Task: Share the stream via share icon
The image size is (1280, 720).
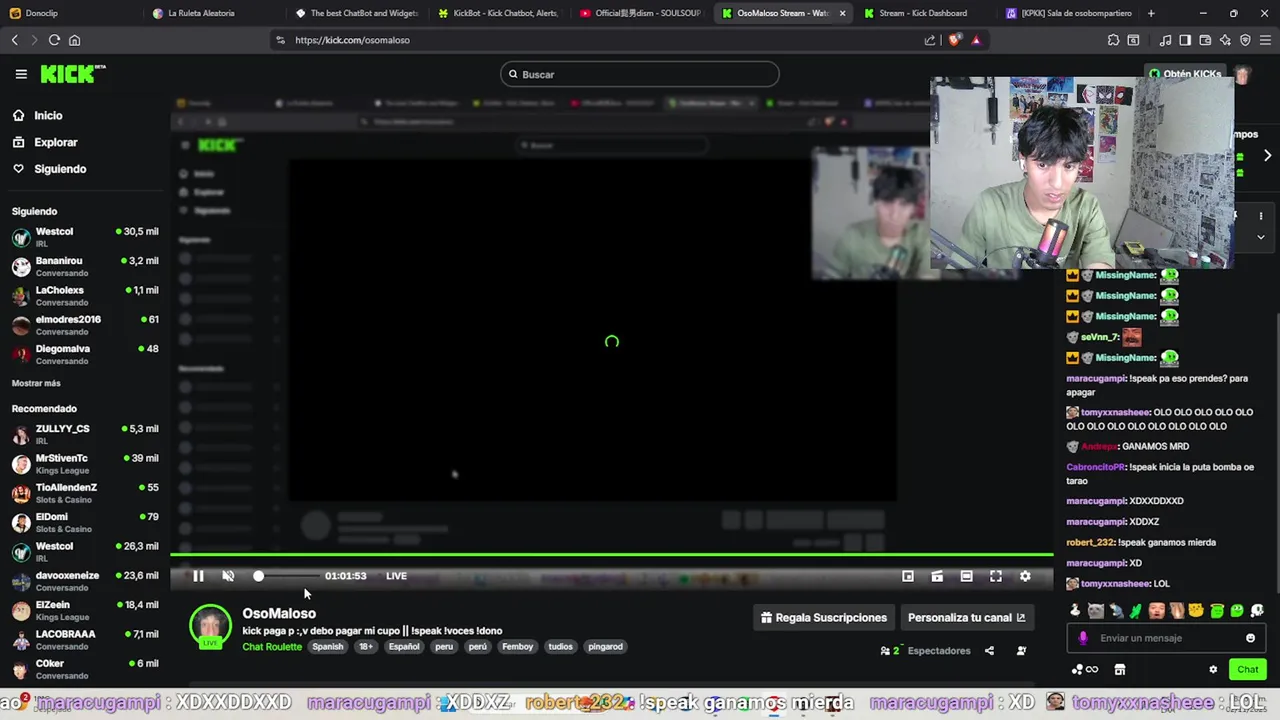Action: [x=989, y=651]
